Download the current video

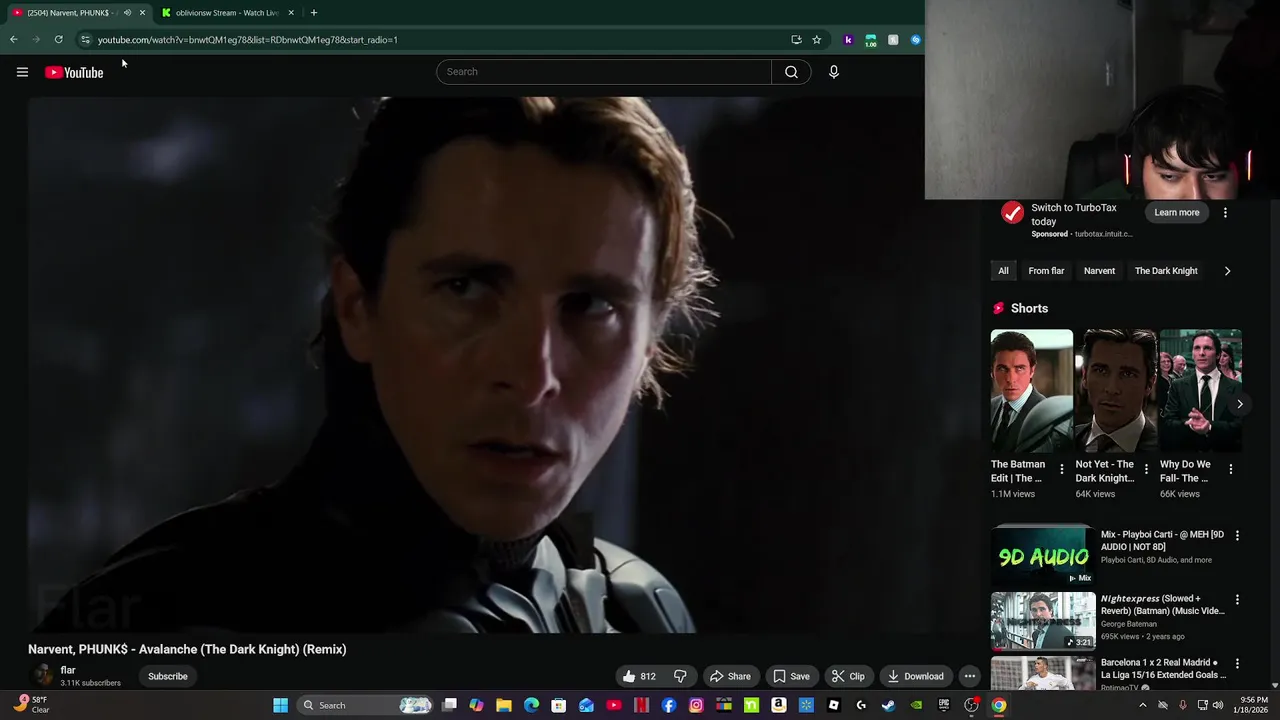pyautogui.click(x=915, y=676)
